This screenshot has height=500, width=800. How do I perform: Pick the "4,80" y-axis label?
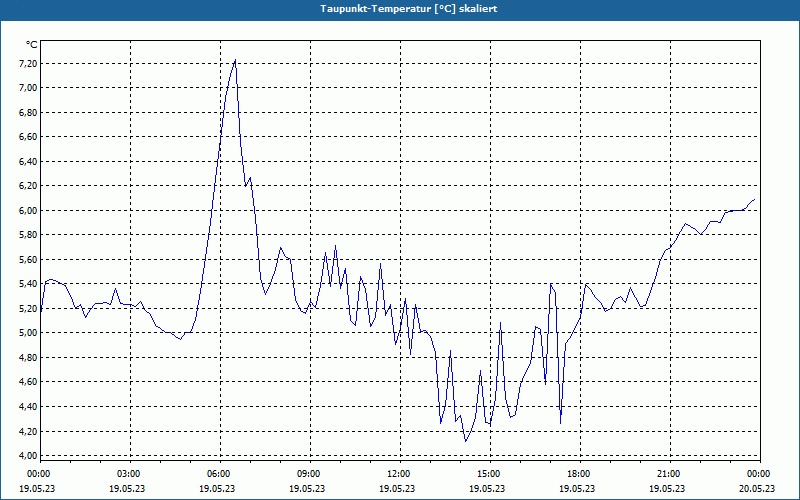pyautogui.click(x=28, y=358)
